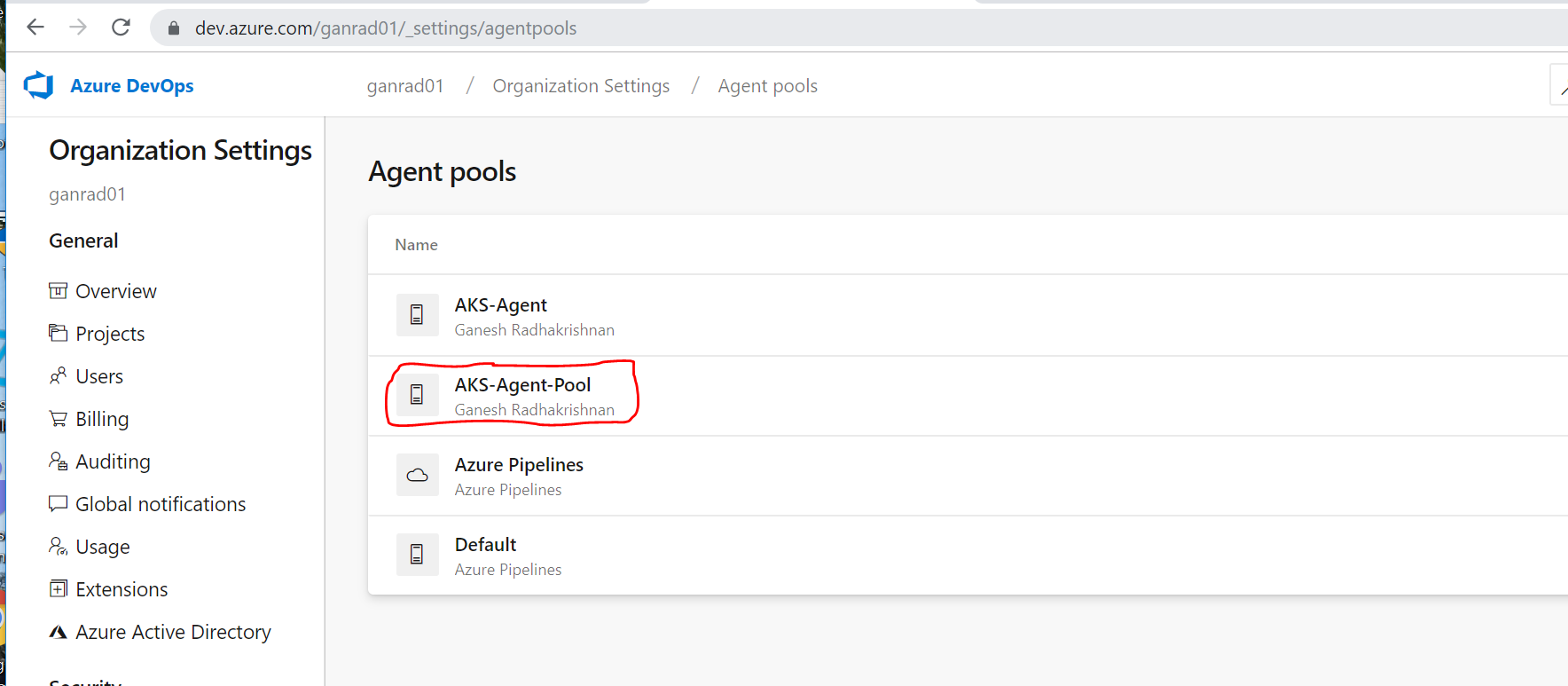
Task: Click the AKS-Agent-Pool device icon
Action: pos(417,395)
